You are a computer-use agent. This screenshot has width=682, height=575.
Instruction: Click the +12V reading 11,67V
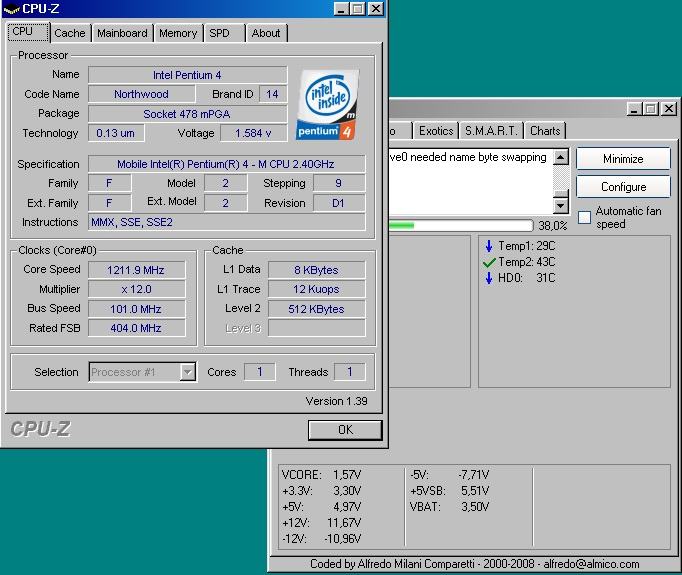point(344,523)
